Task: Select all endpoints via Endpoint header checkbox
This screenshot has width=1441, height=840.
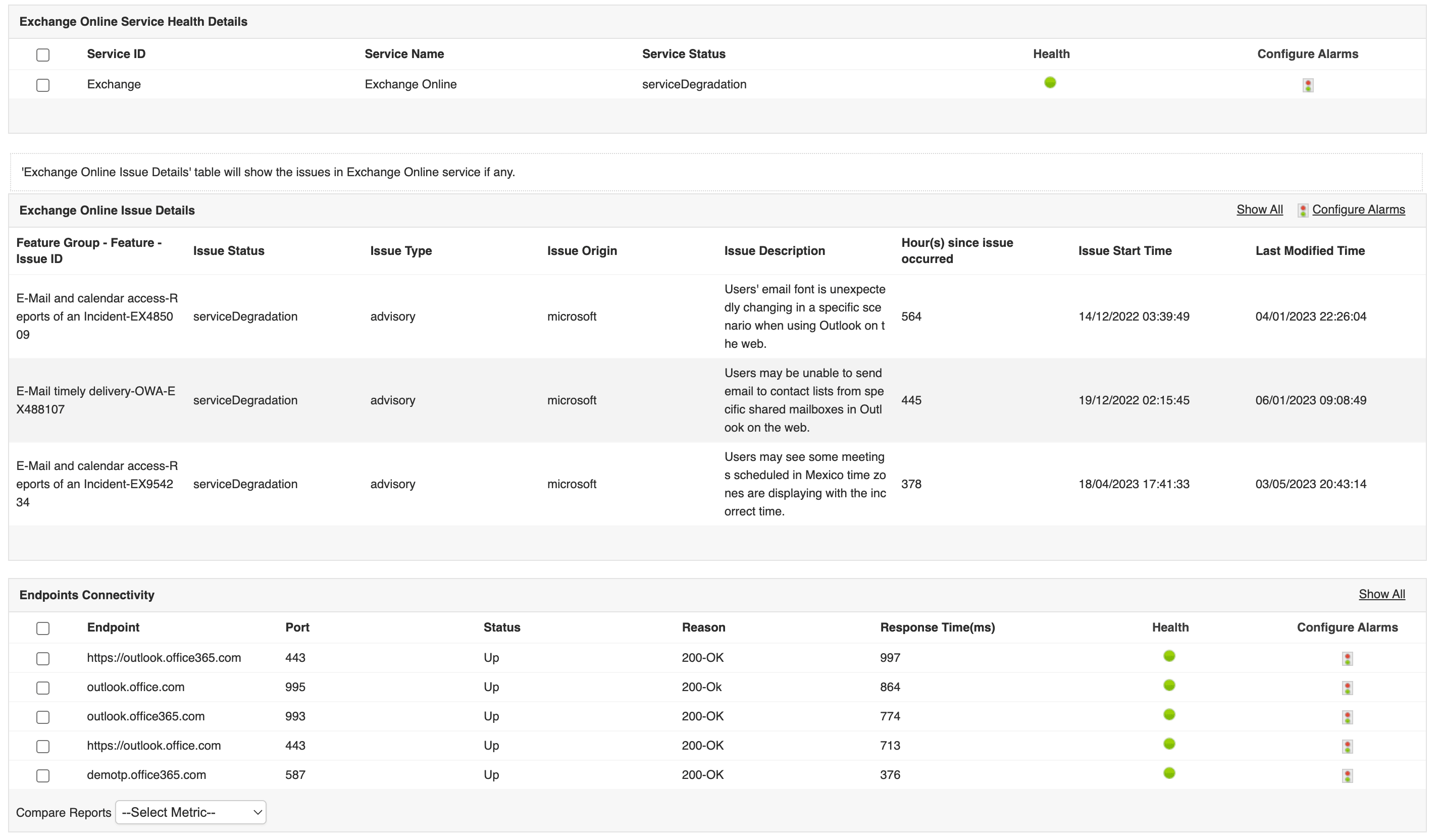Action: [x=43, y=628]
